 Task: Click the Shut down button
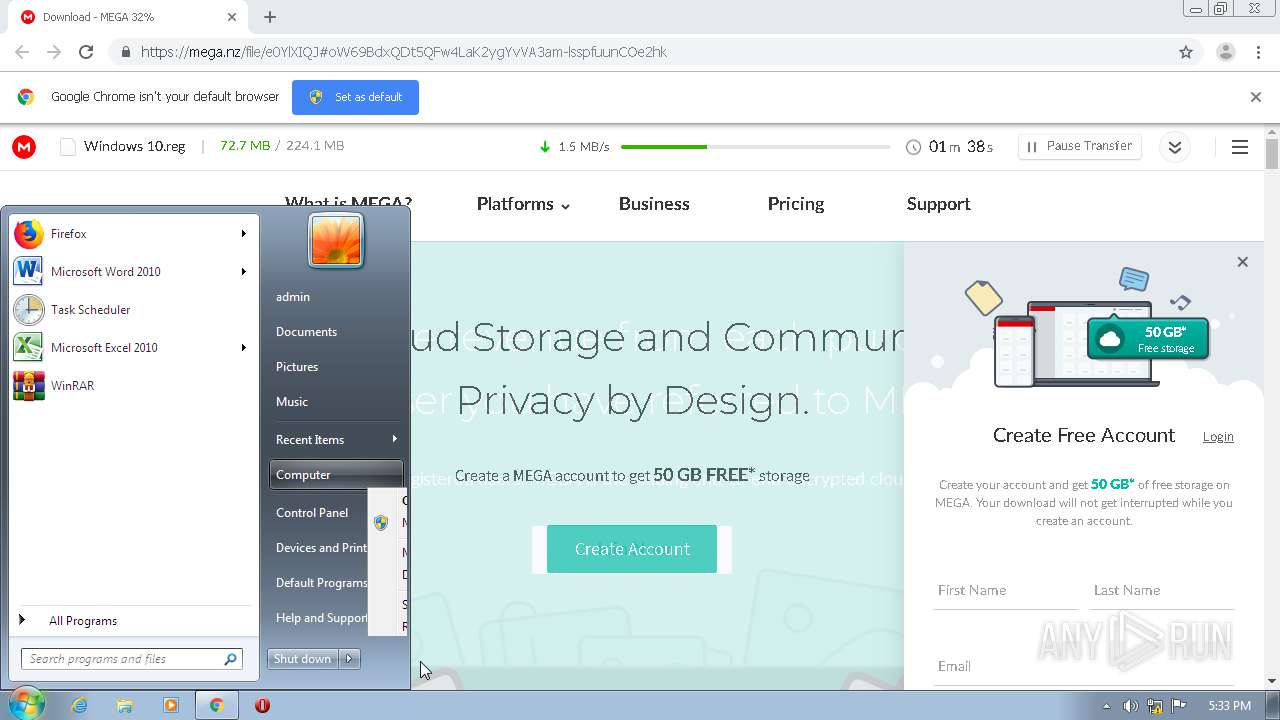click(303, 659)
